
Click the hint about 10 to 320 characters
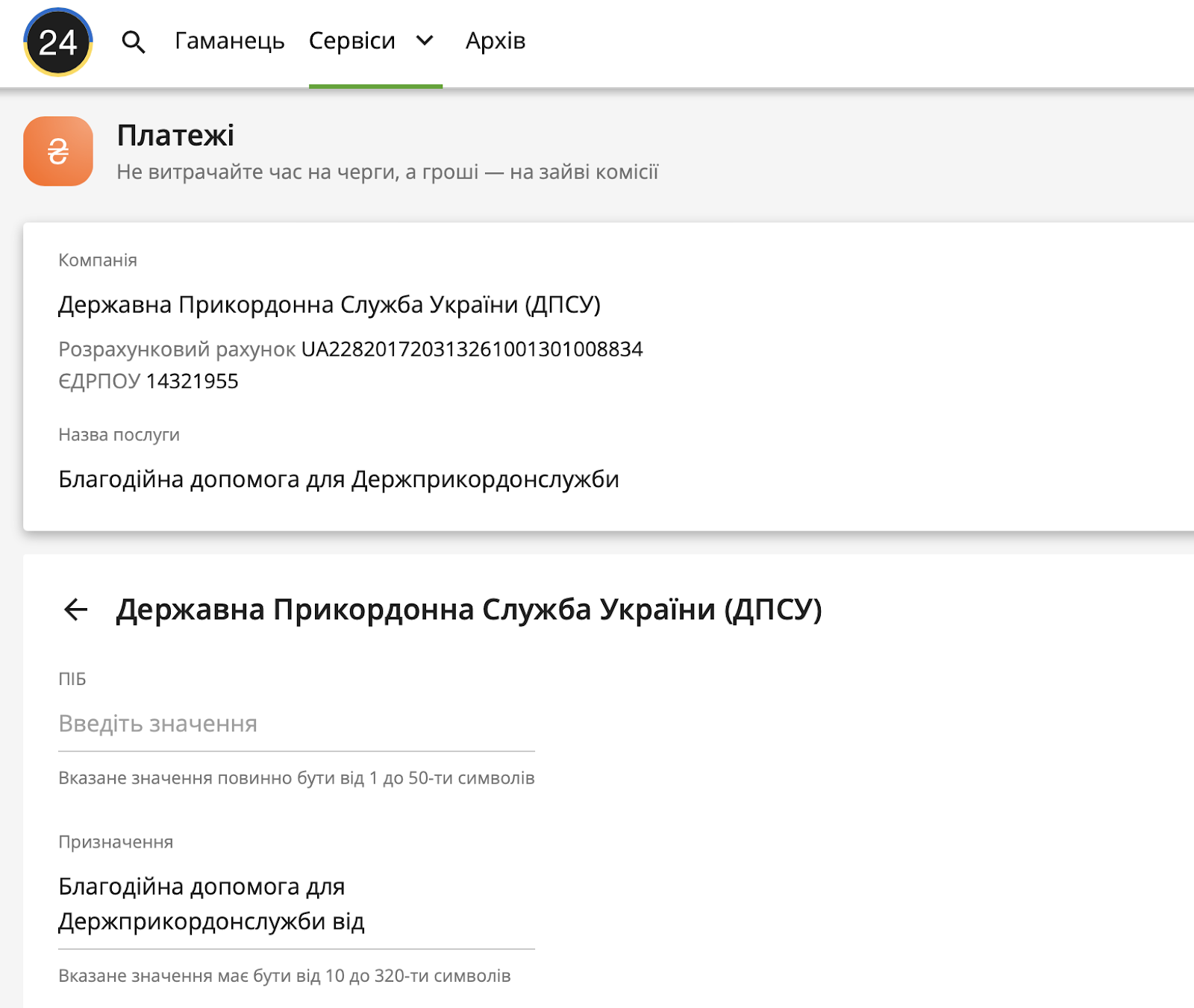[x=285, y=976]
